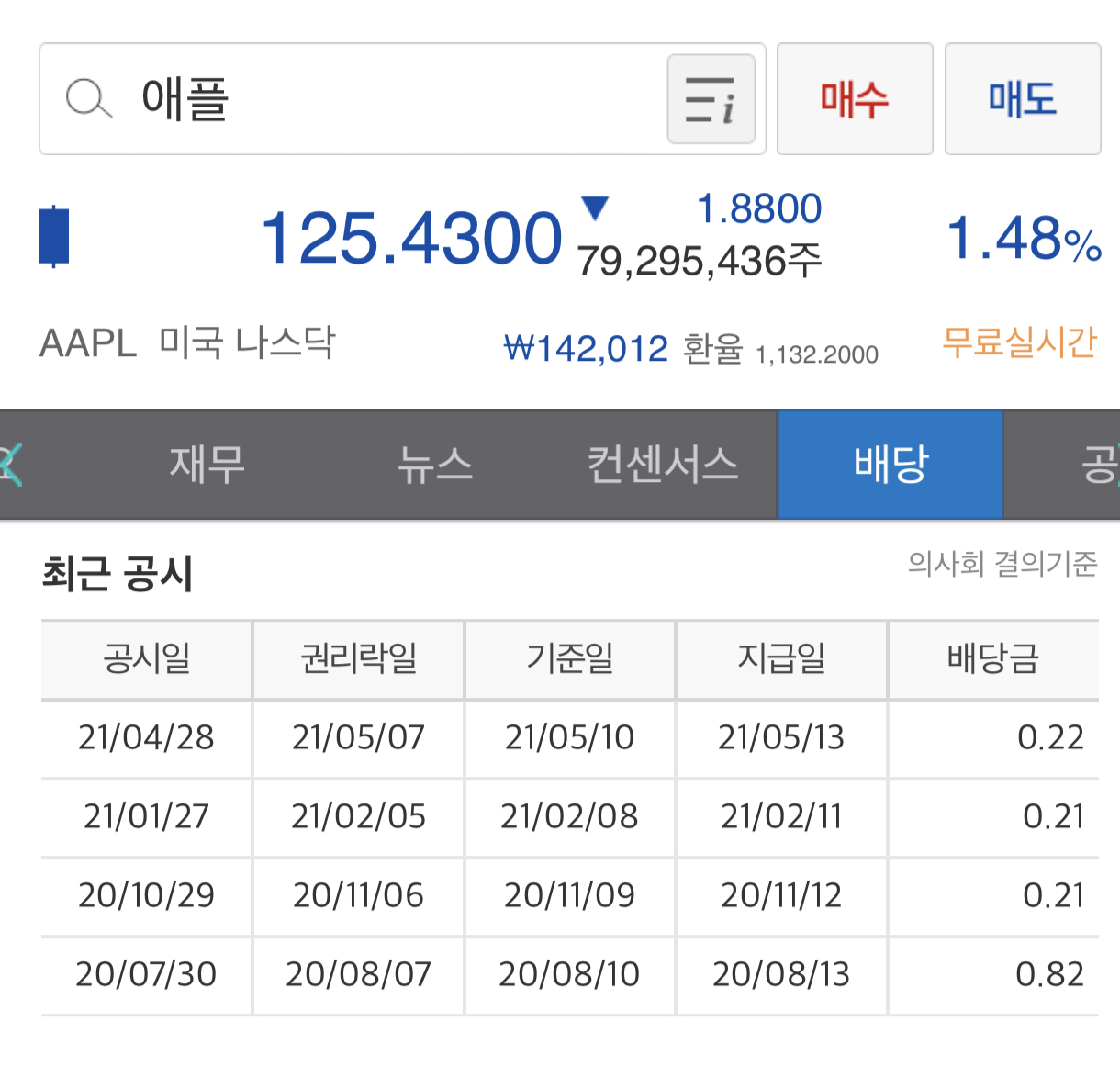
Task: Select ex-rights date 21/02/05
Action: [x=358, y=816]
